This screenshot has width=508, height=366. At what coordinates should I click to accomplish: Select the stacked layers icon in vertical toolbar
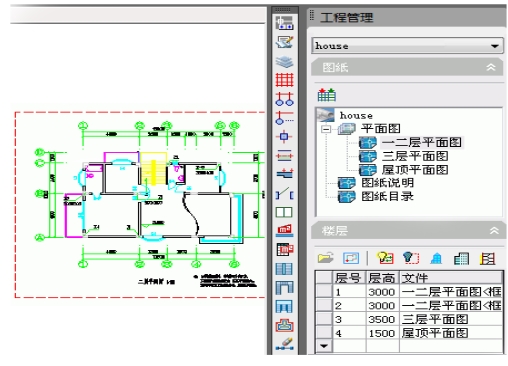(284, 61)
